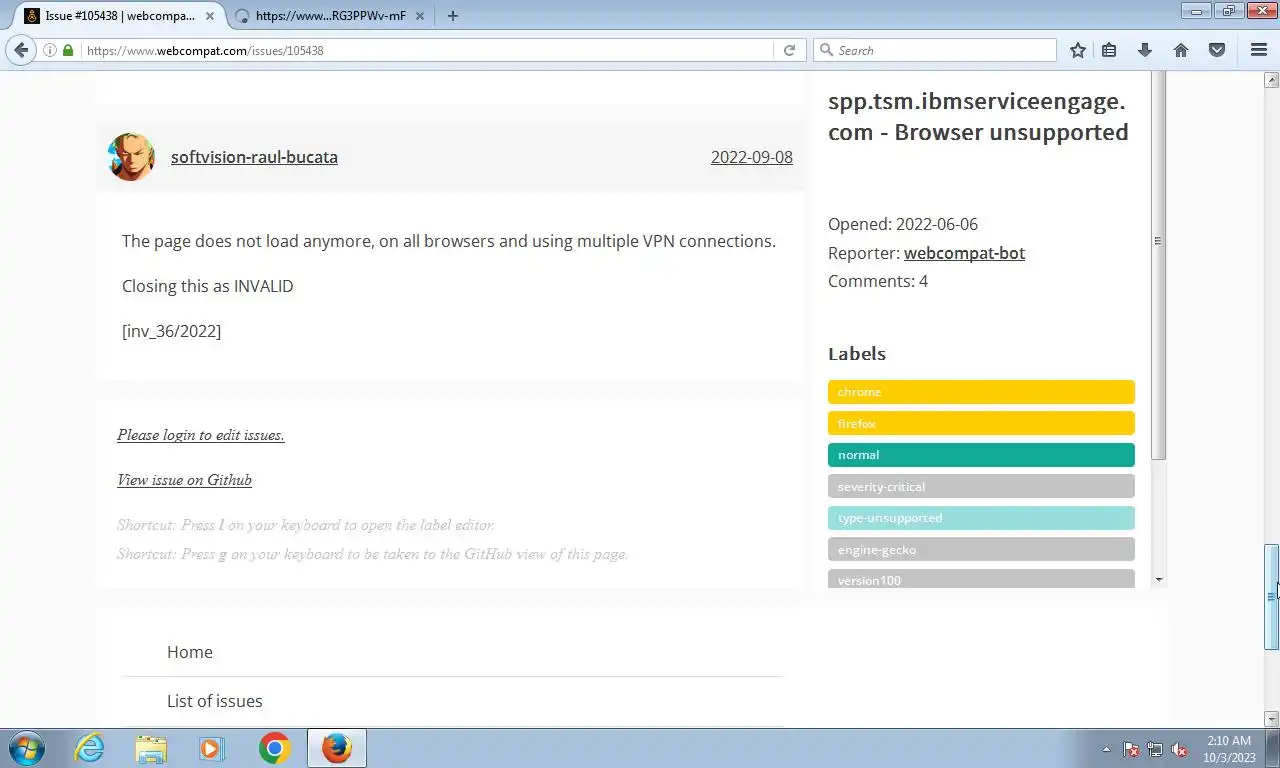Click the Action Center flag icon

coord(1131,749)
